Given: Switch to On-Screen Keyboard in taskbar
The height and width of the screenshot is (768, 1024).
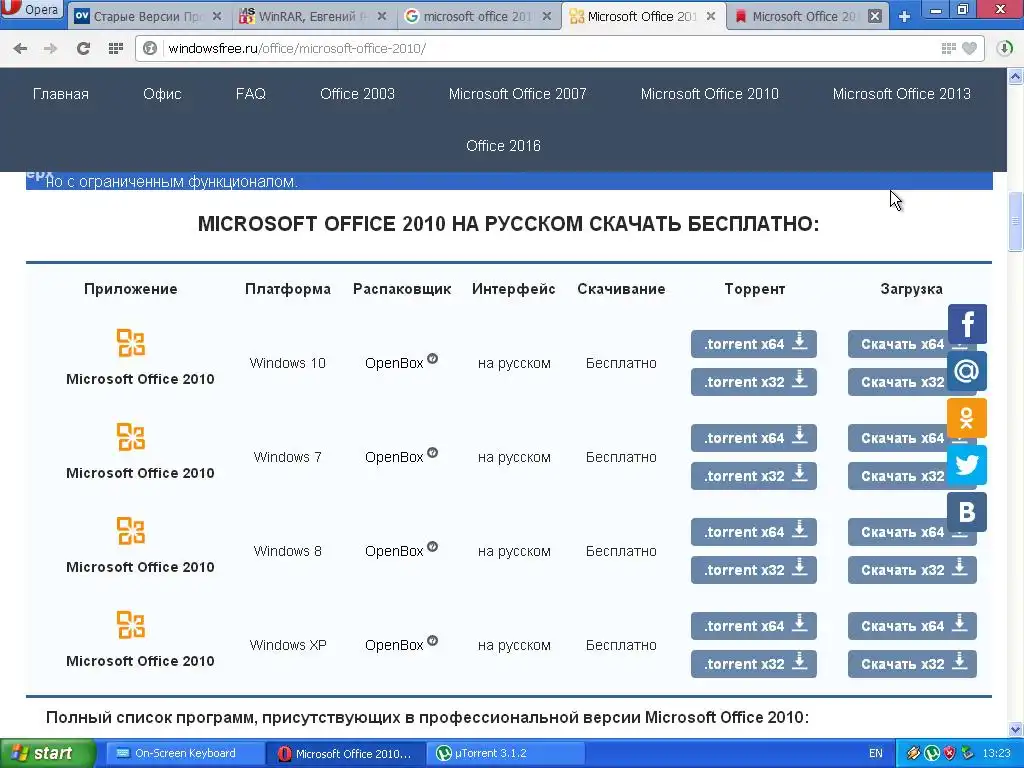Looking at the screenshot, I should (185, 754).
